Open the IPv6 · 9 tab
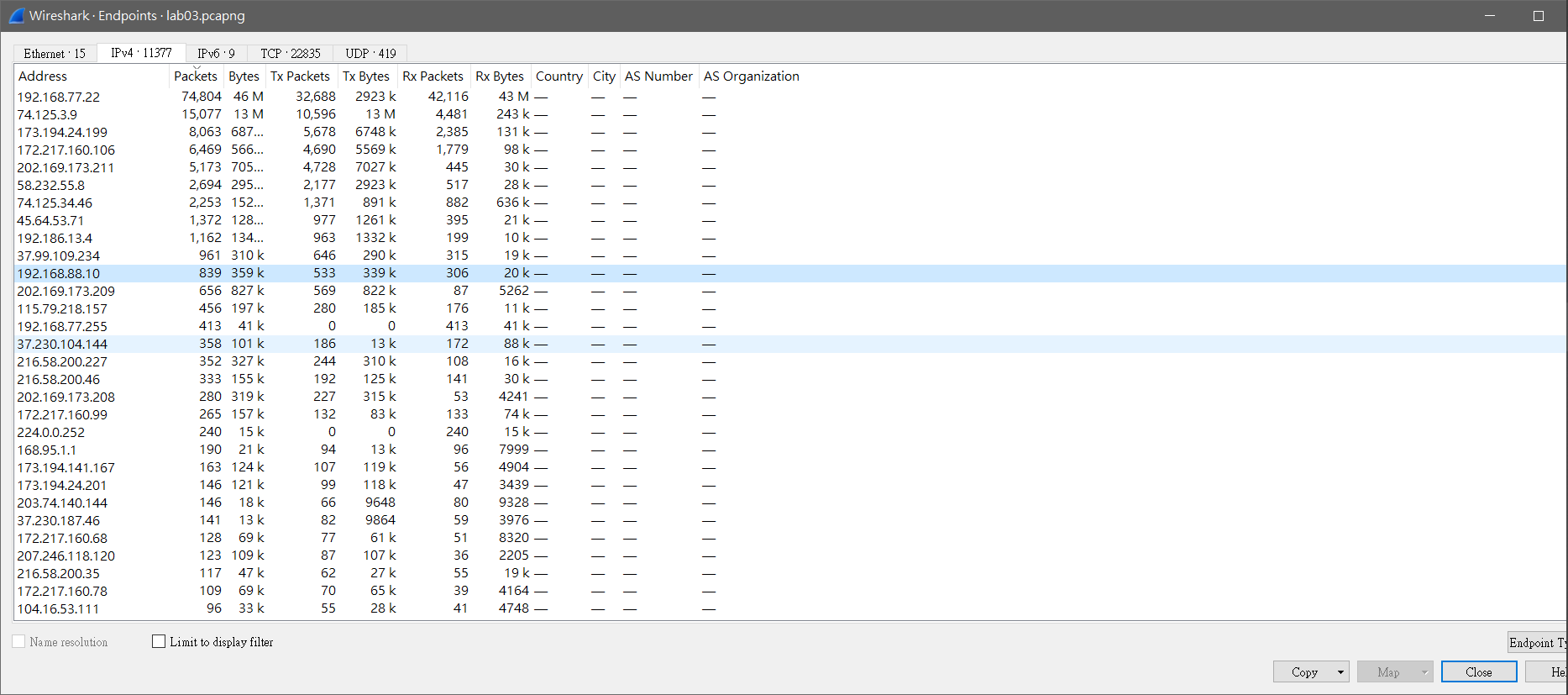The height and width of the screenshot is (695, 1568). point(216,54)
